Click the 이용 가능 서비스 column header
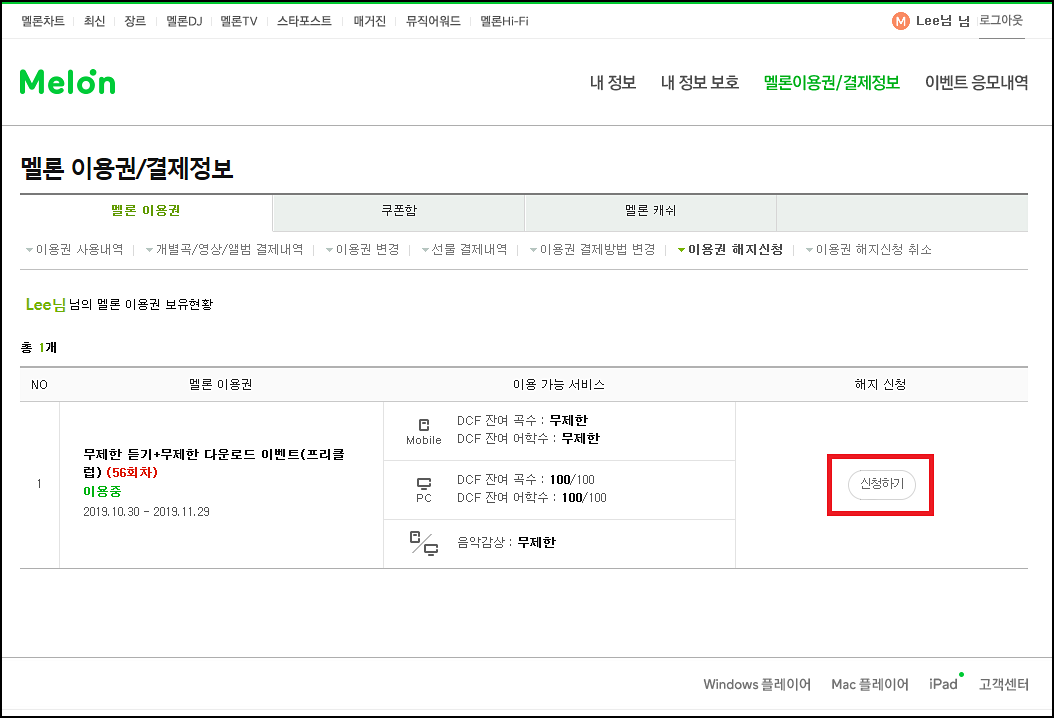This screenshot has height=718, width=1054. pos(559,385)
